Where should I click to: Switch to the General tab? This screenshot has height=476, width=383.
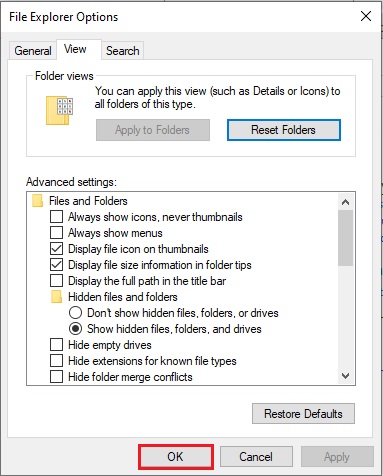(x=32, y=51)
